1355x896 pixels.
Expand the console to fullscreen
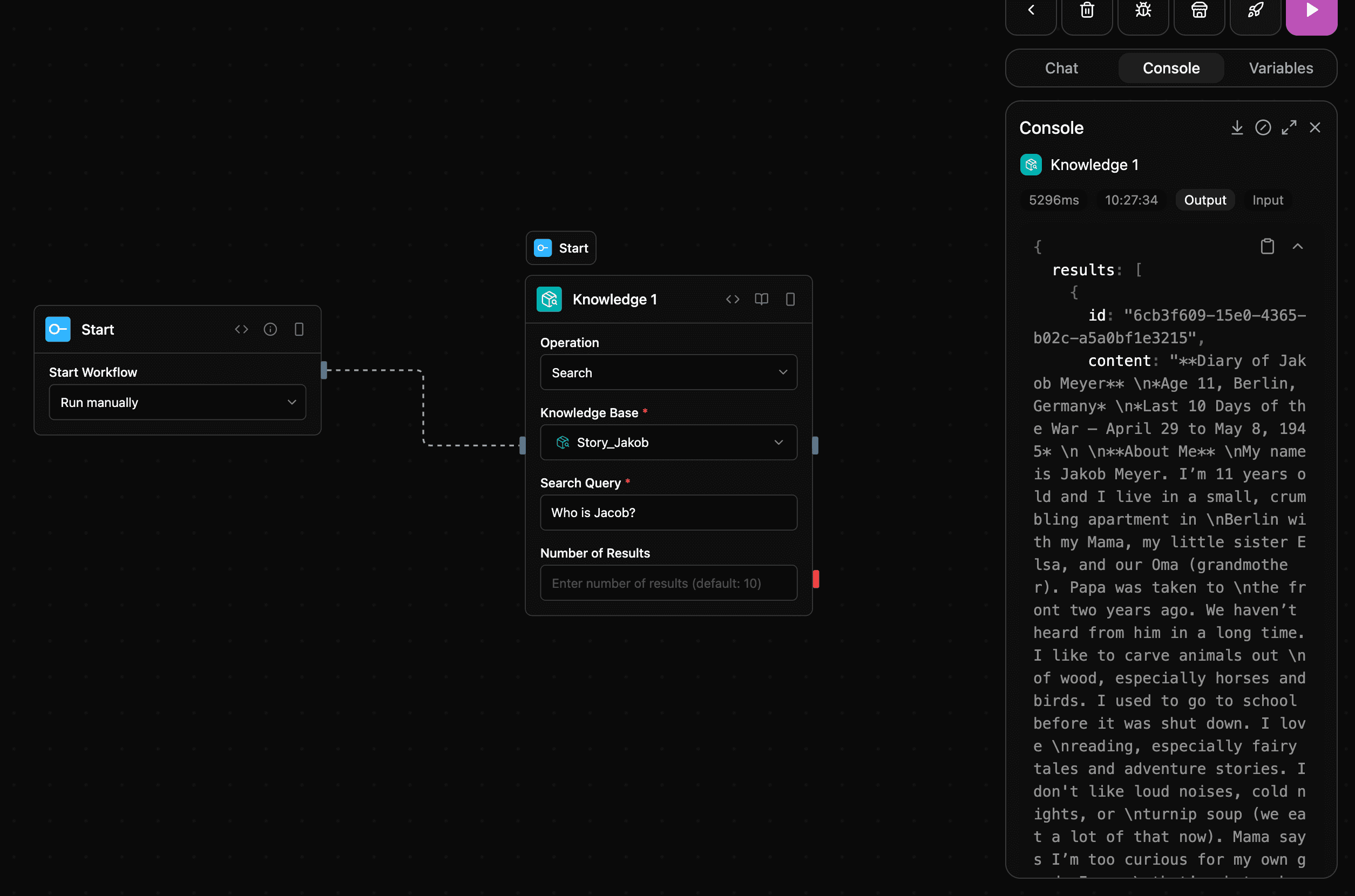click(1289, 127)
